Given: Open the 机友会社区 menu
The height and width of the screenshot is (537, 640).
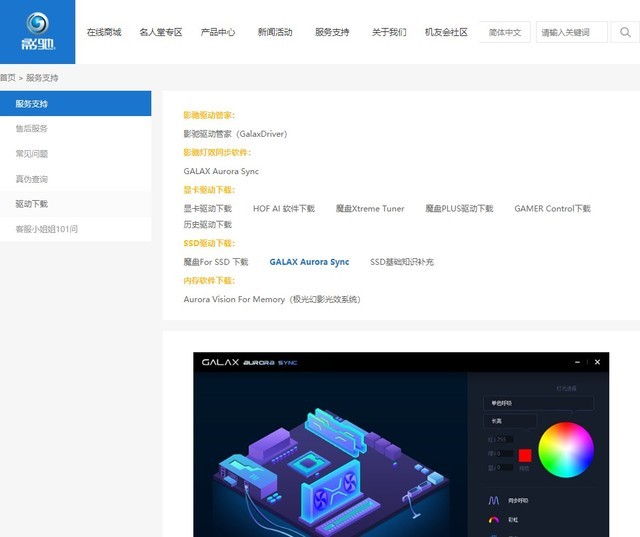Looking at the screenshot, I should coord(446,32).
